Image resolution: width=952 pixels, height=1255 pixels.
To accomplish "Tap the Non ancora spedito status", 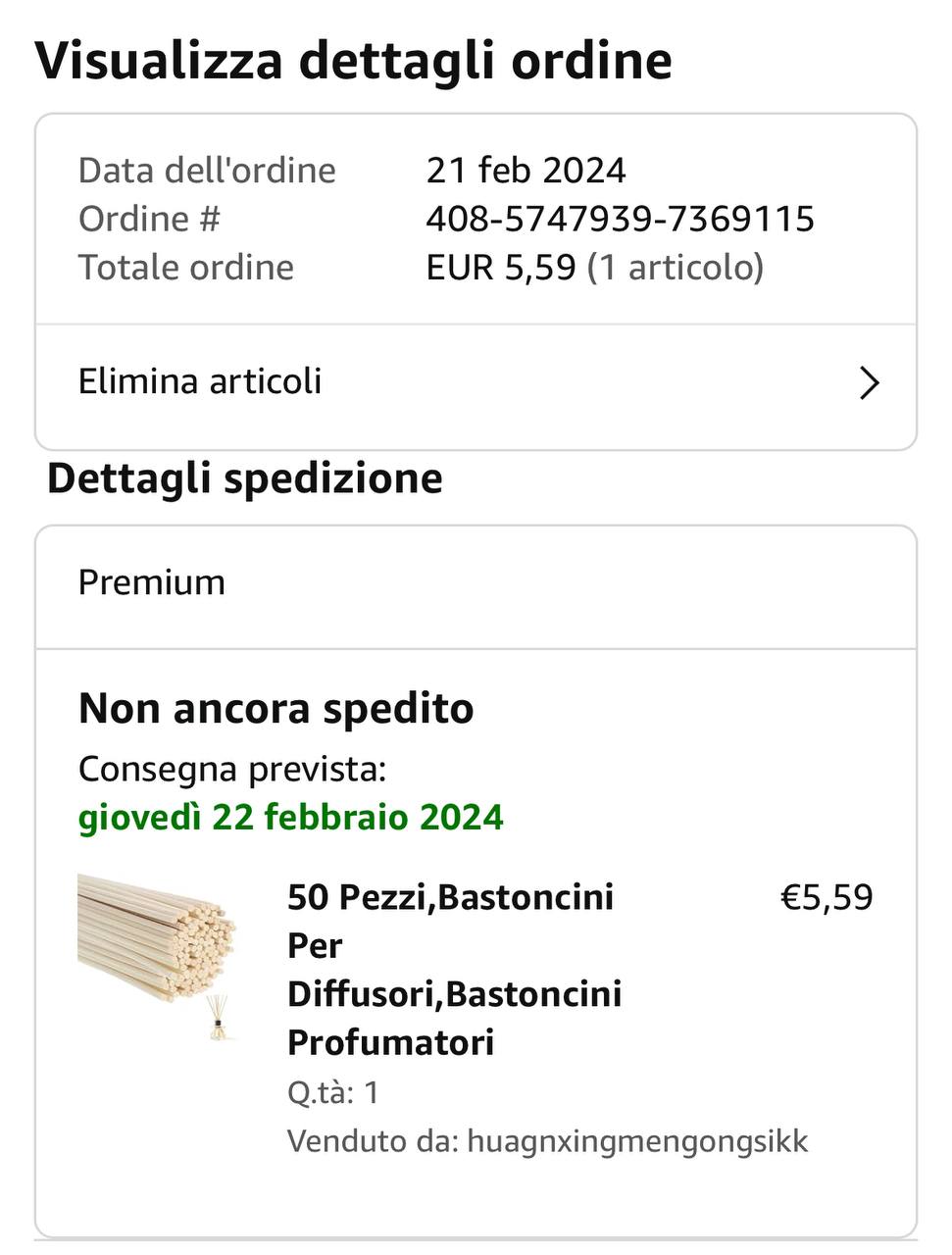I will tap(276, 708).
